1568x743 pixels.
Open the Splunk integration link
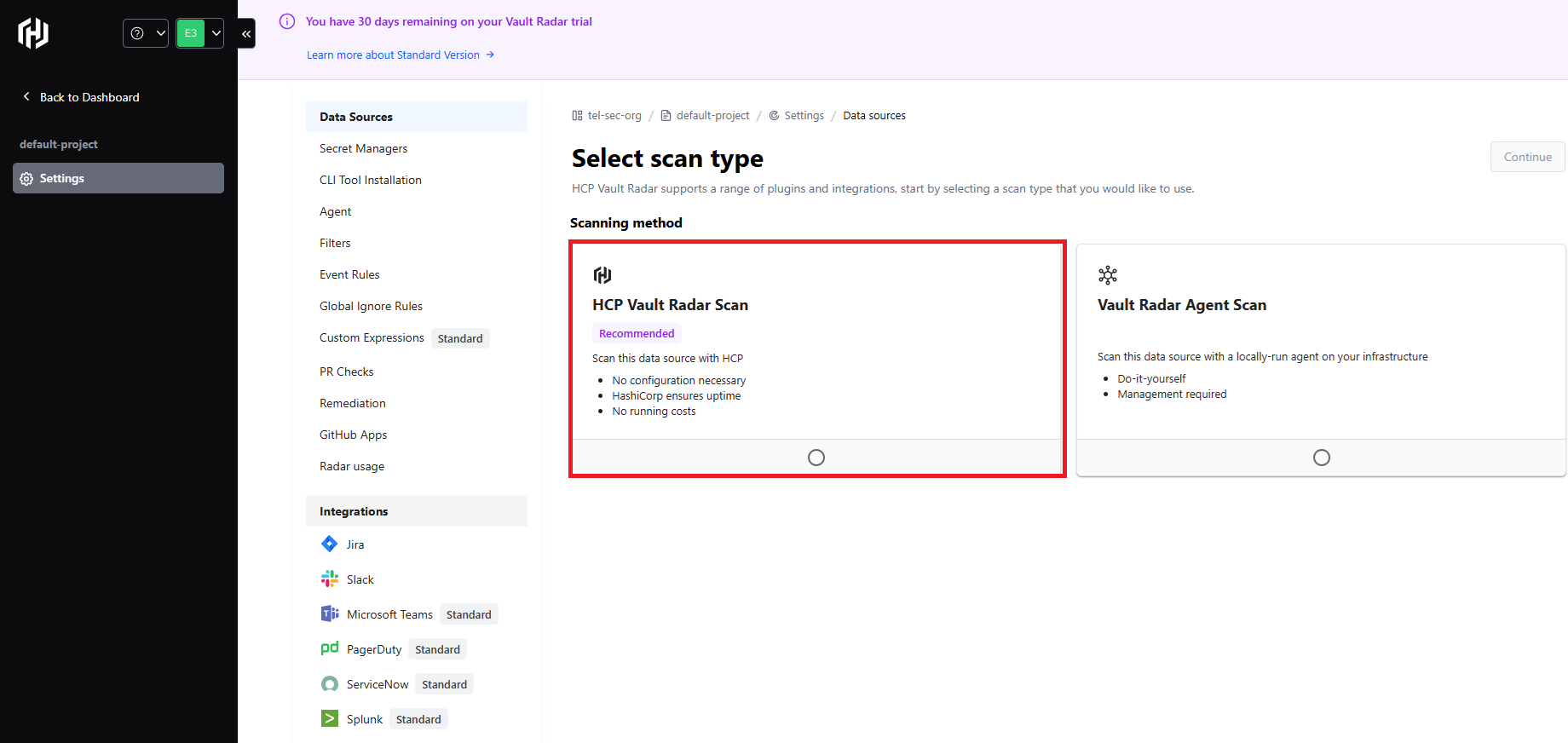[365, 719]
